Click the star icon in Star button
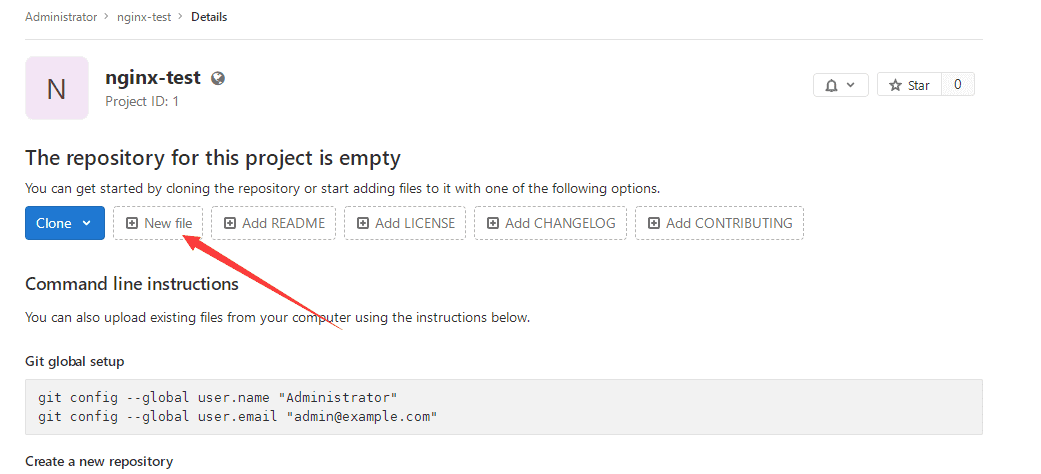 [x=896, y=85]
